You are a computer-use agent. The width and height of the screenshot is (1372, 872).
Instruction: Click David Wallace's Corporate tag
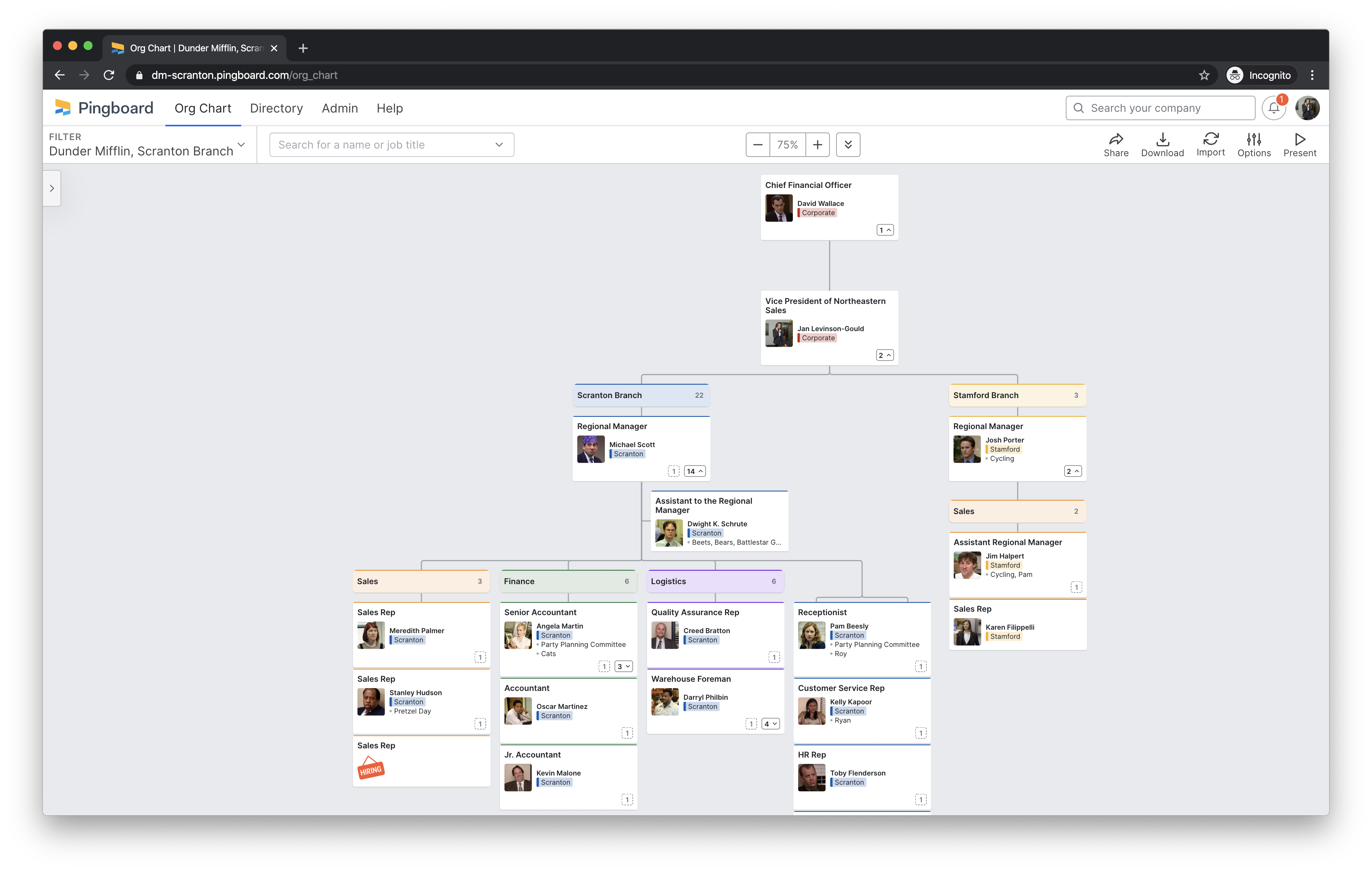[817, 213]
